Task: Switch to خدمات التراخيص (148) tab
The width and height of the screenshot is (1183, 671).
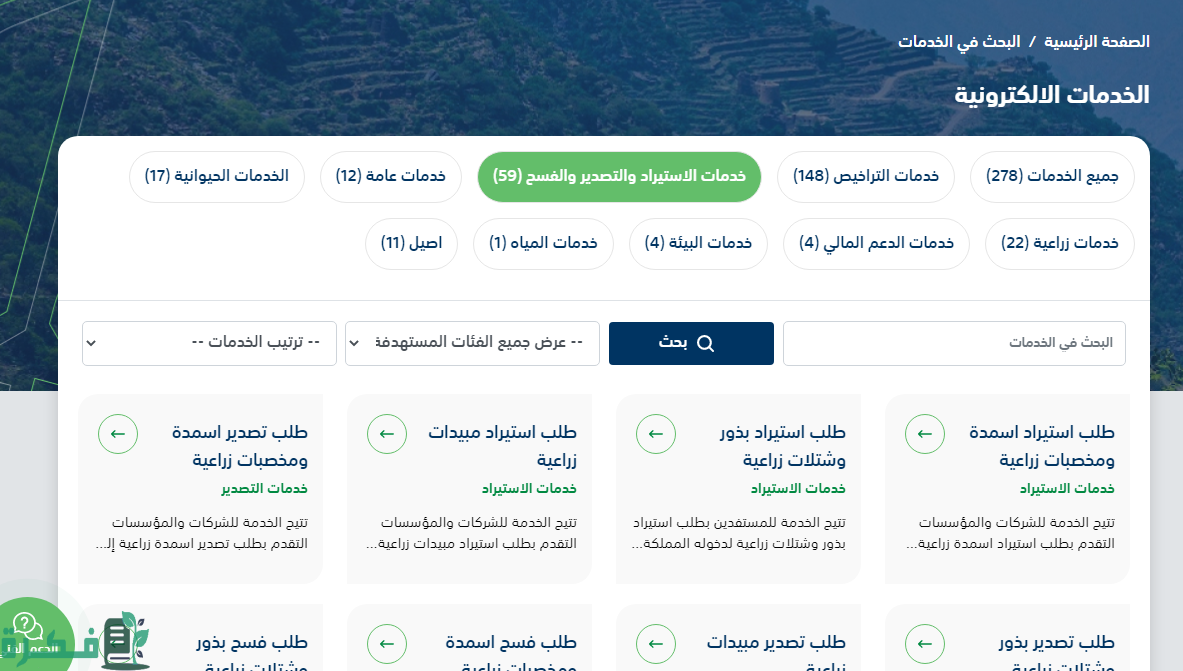Action: [x=865, y=177]
